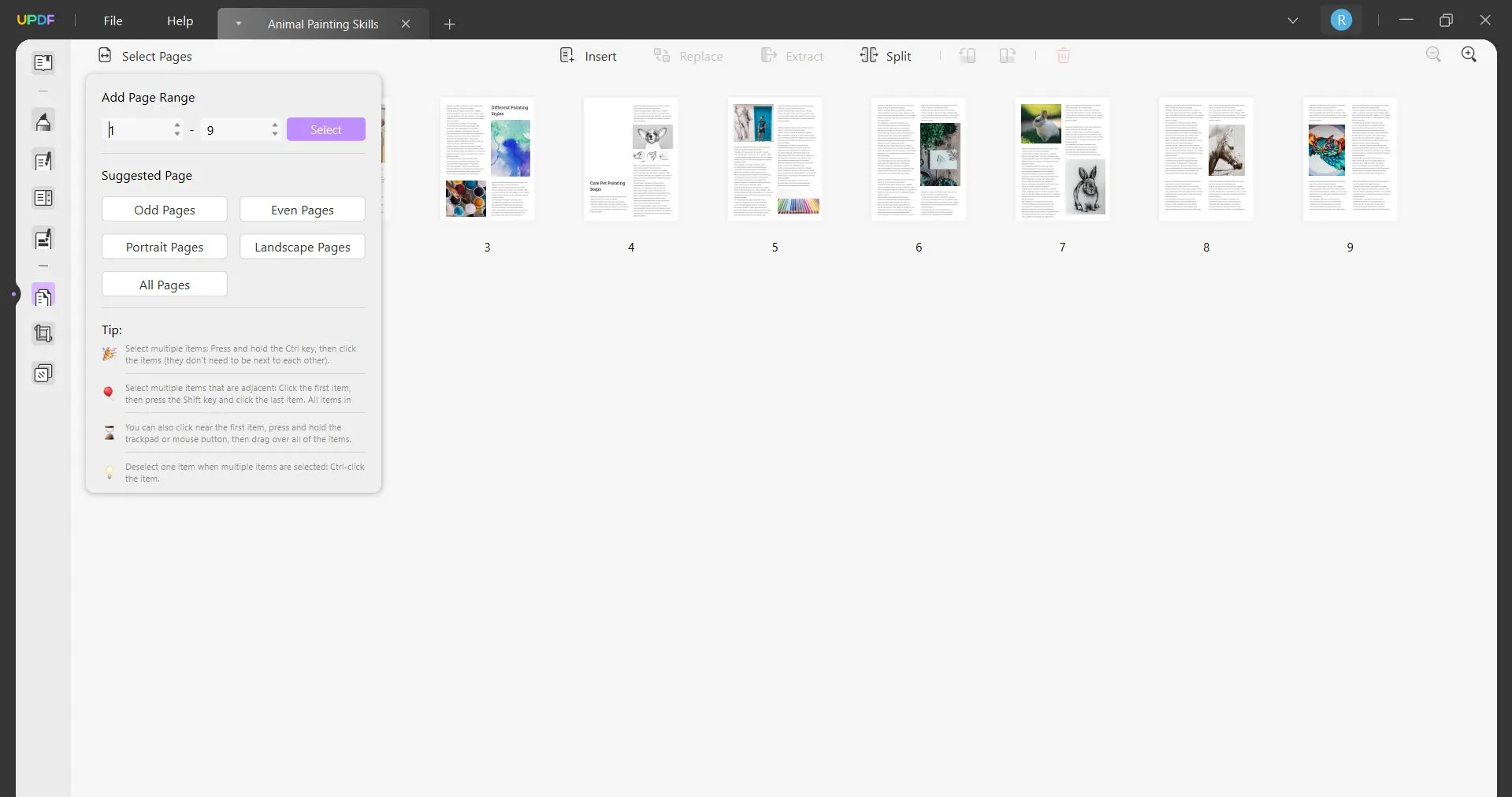Click the Add Page Range heading
1512x797 pixels.
point(148,97)
